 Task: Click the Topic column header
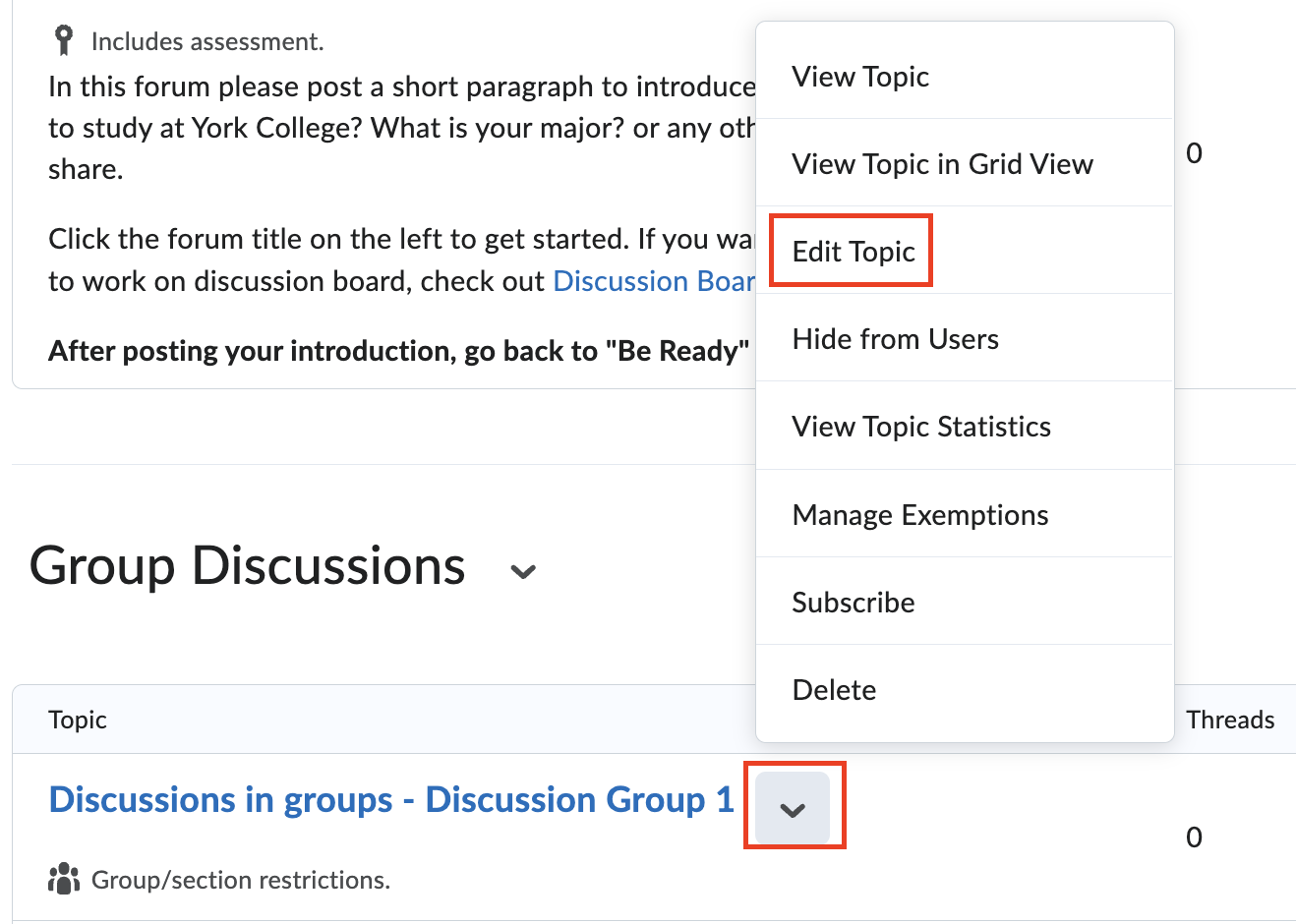tap(78, 720)
